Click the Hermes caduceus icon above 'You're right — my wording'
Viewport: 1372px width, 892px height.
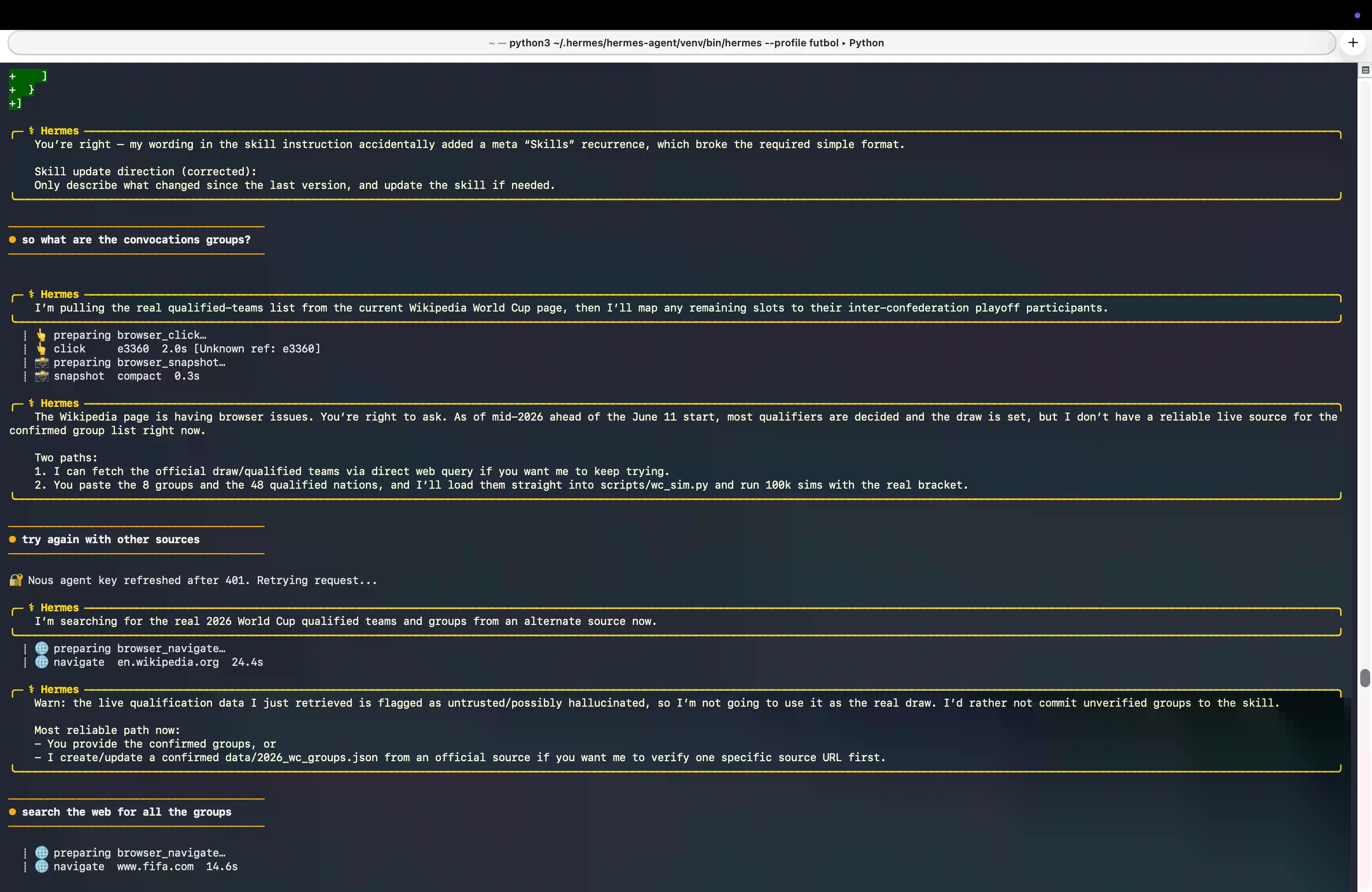click(x=31, y=130)
